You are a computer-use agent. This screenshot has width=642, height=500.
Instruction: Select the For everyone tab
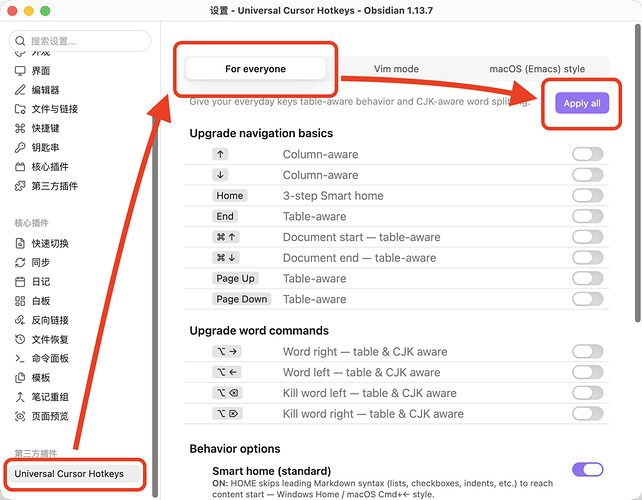[255, 69]
